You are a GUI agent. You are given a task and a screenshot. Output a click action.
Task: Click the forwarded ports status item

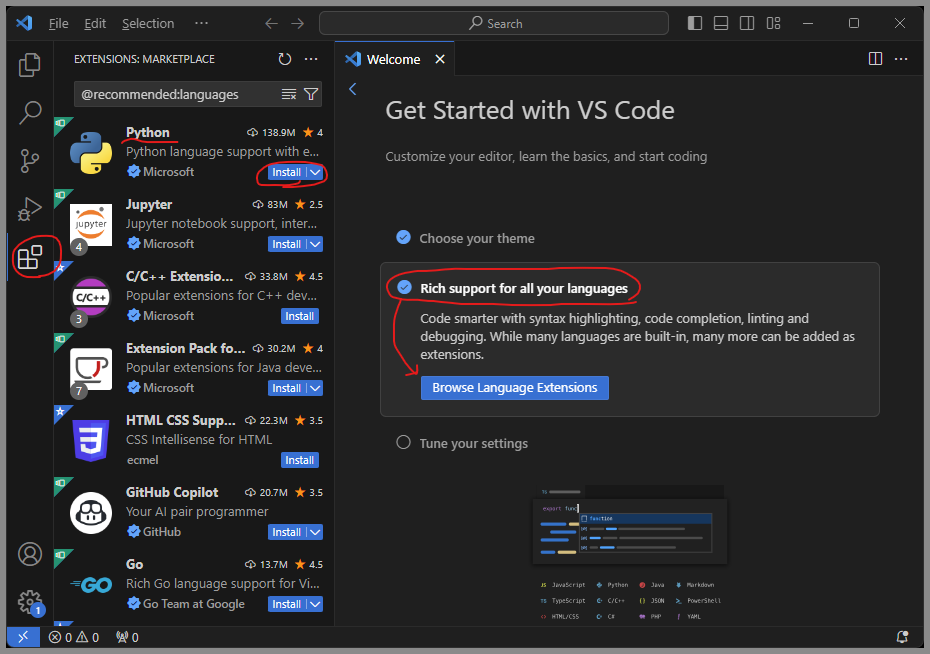(128, 637)
